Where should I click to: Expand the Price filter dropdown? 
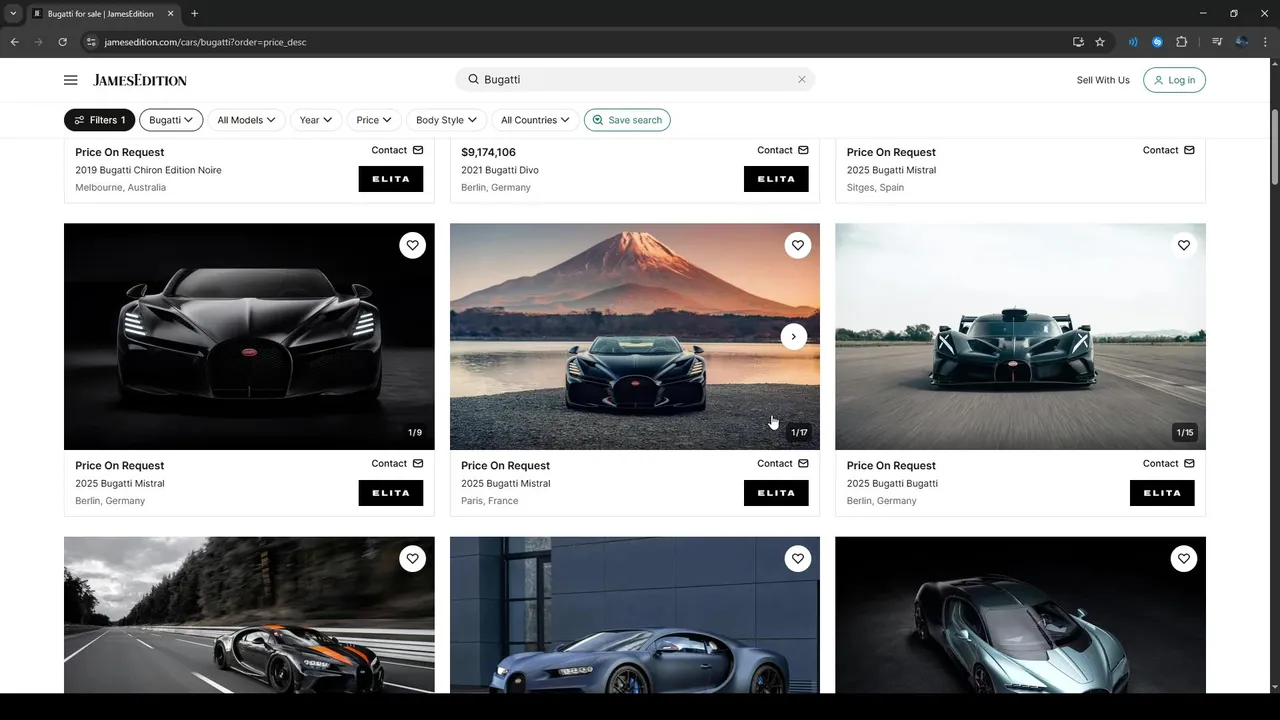pos(374,120)
